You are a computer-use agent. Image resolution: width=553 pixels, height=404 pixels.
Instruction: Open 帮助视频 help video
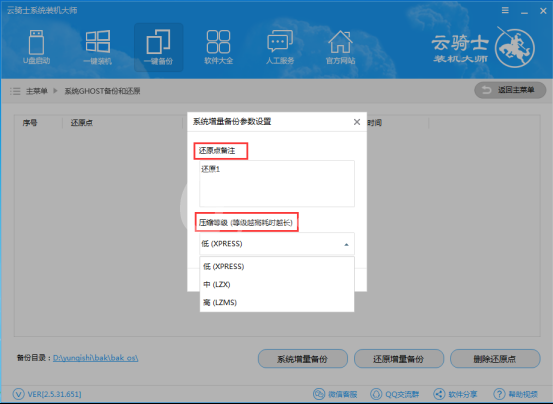point(515,394)
